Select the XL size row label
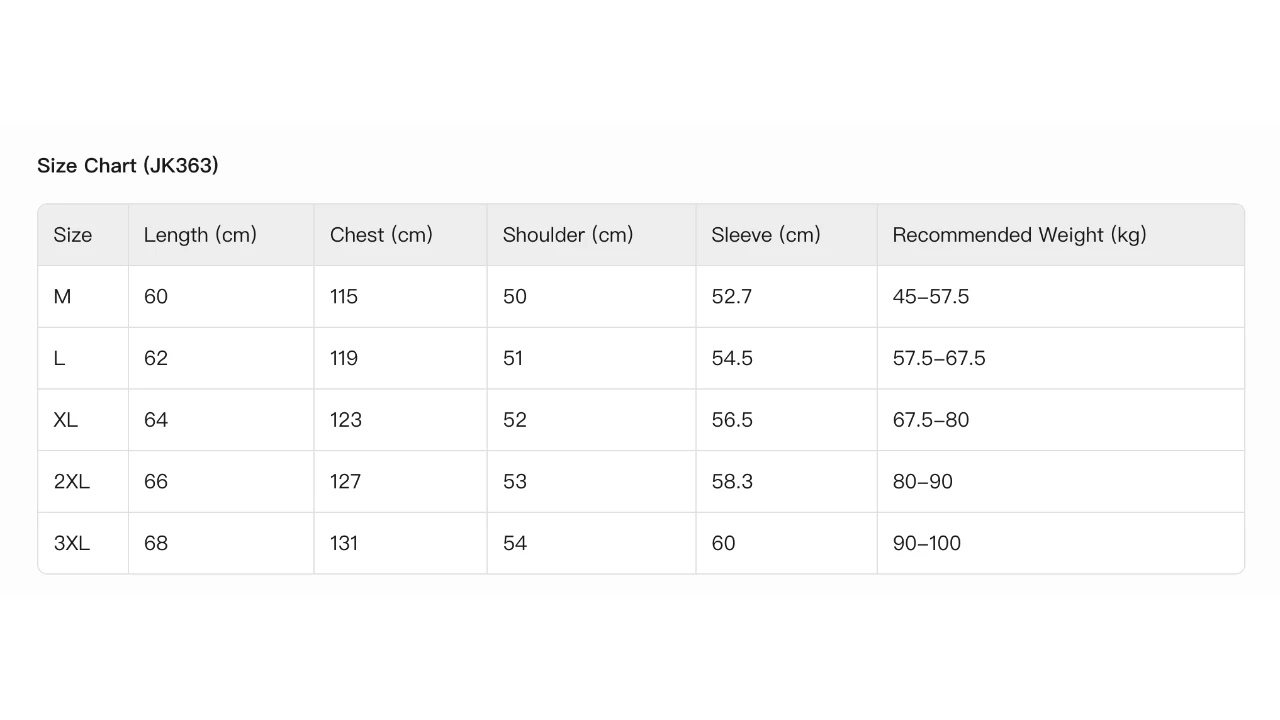The width and height of the screenshot is (1280, 720). [65, 420]
